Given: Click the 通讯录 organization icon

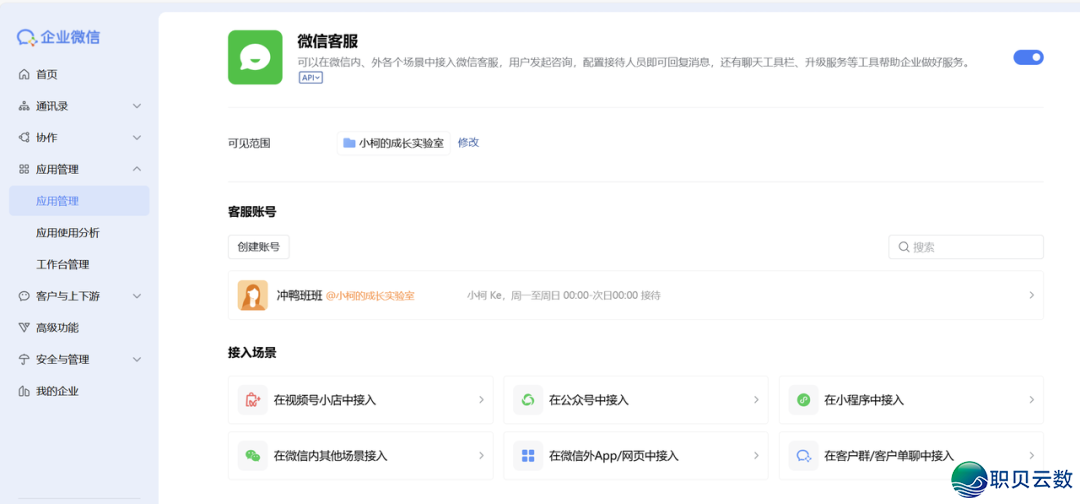Looking at the screenshot, I should click(x=24, y=106).
